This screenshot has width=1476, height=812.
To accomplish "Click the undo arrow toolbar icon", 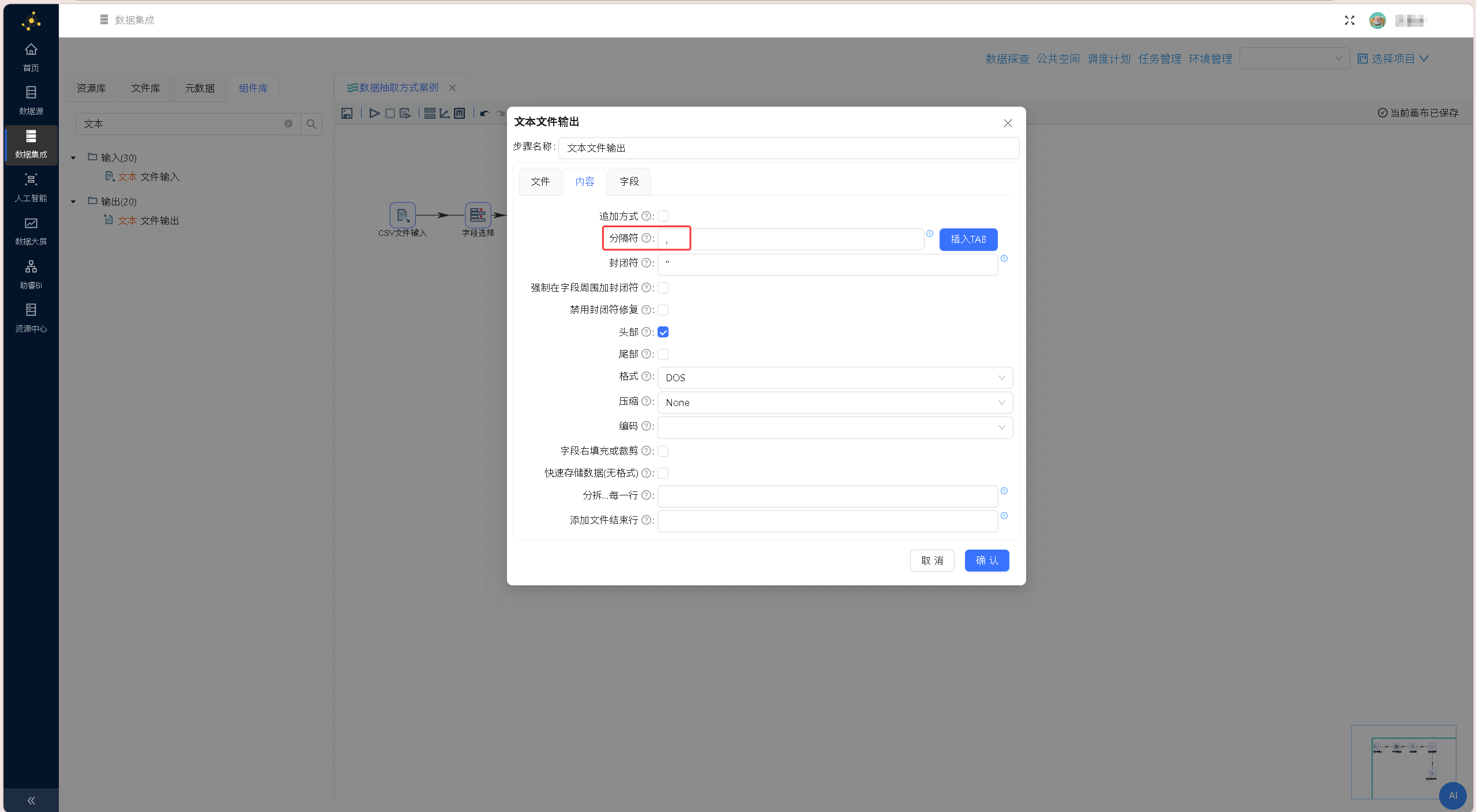I will tap(485, 113).
